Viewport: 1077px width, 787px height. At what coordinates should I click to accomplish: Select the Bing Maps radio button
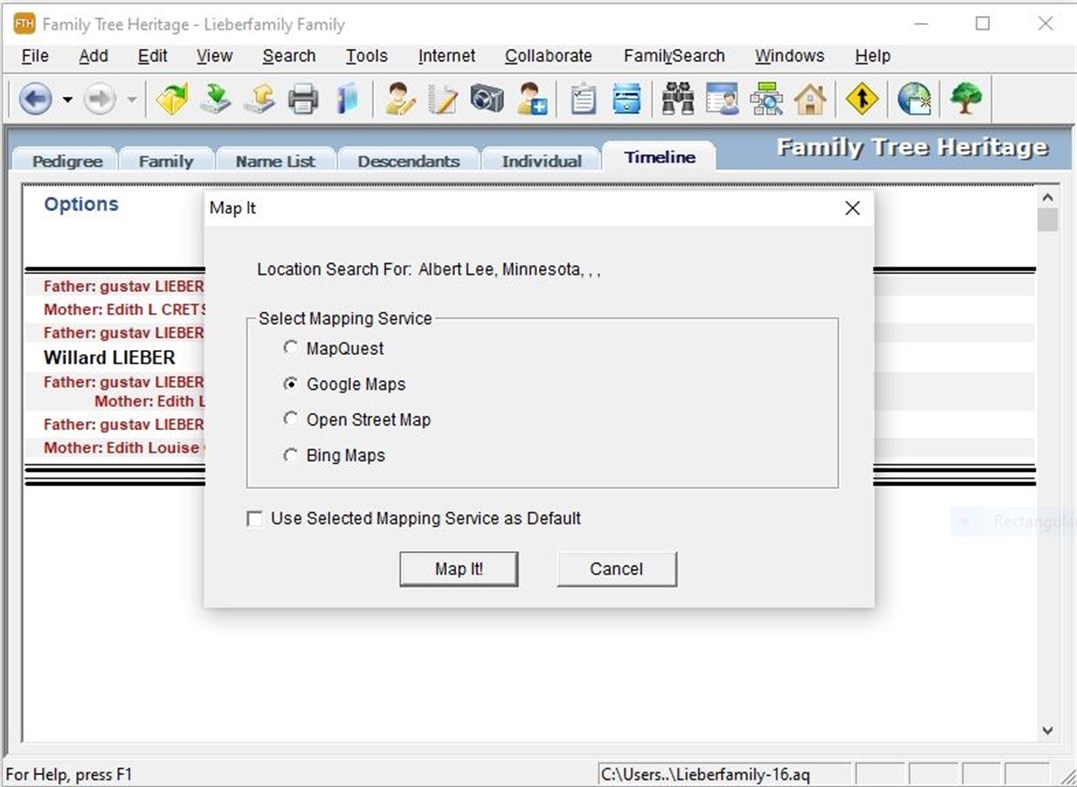290,455
